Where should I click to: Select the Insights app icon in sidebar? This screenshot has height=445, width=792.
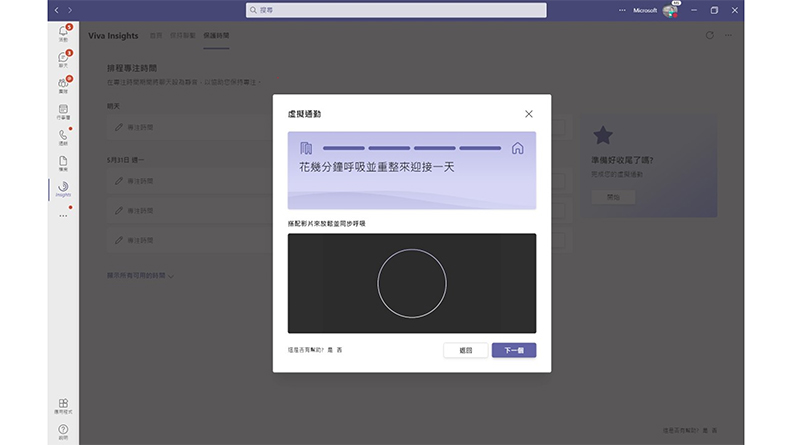(x=63, y=189)
